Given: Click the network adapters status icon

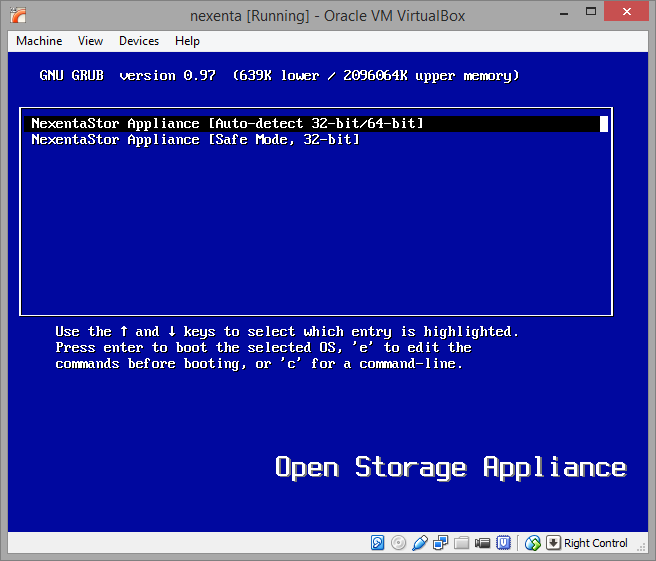Looking at the screenshot, I should pyautogui.click(x=441, y=543).
